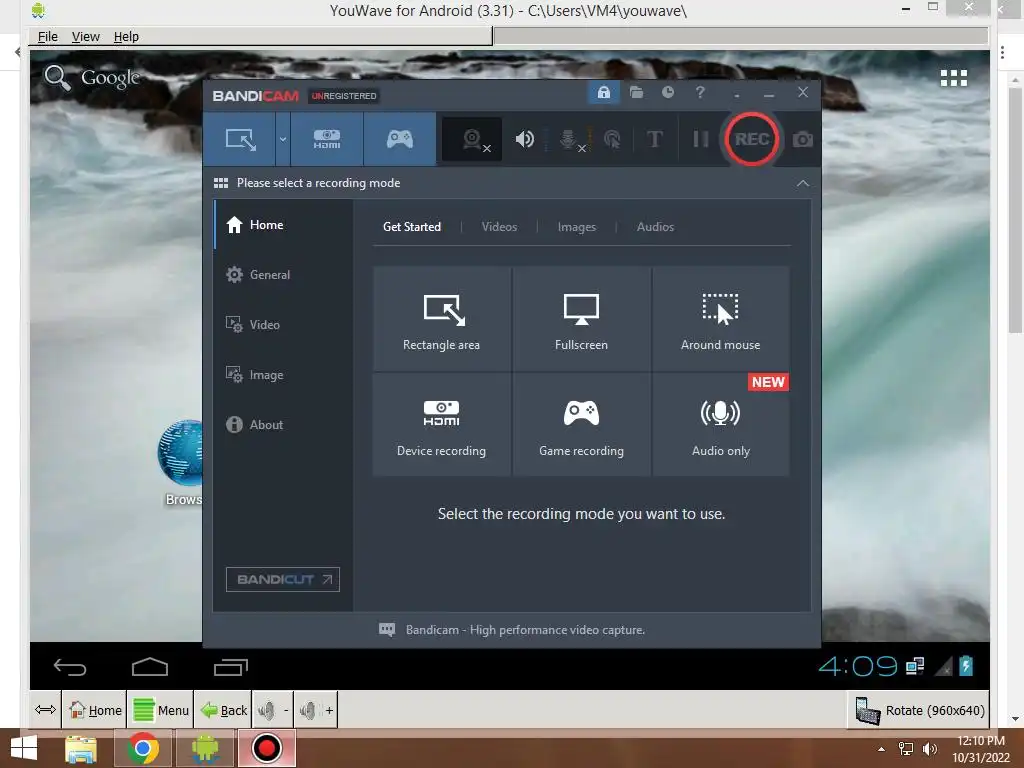Toggle the text overlay T icon
This screenshot has width=1024, height=768.
[x=654, y=139]
